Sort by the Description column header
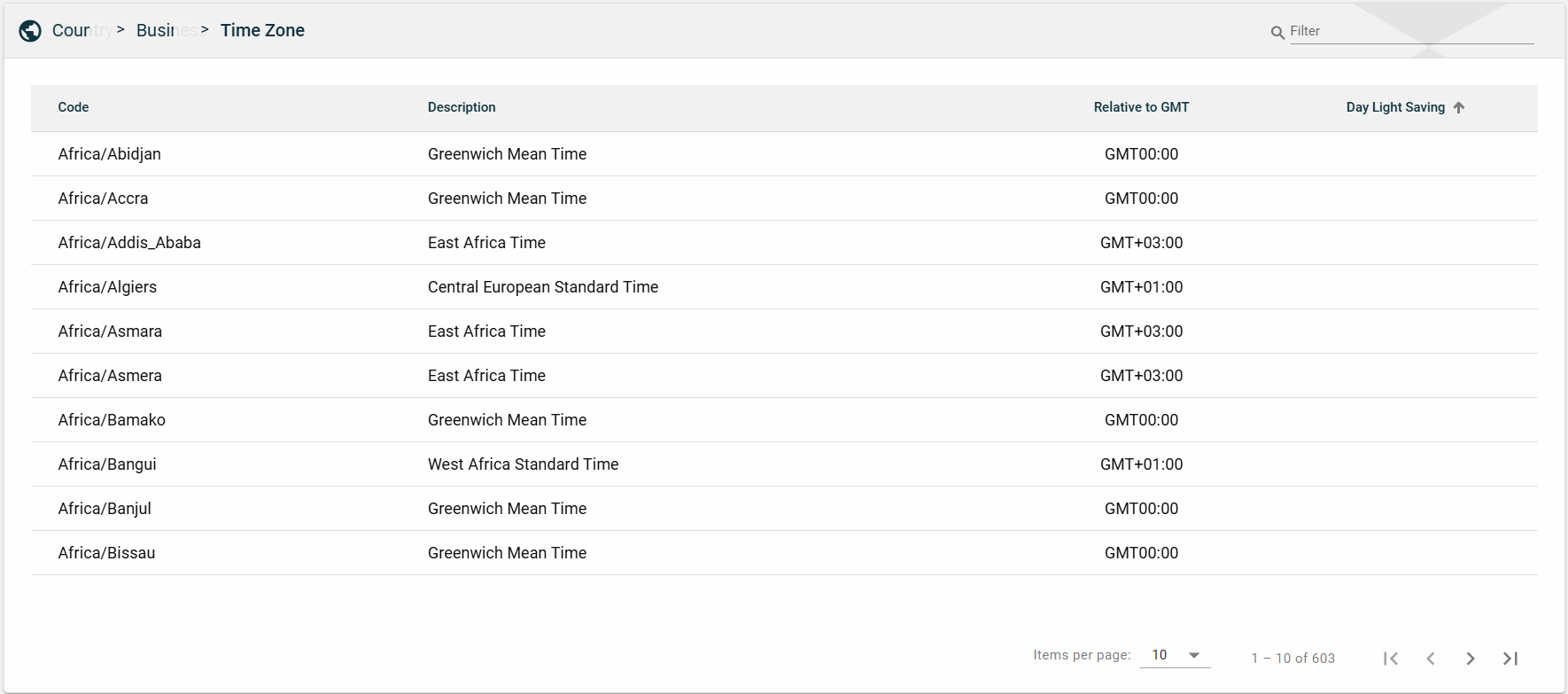This screenshot has height=694, width=1568. click(x=462, y=107)
